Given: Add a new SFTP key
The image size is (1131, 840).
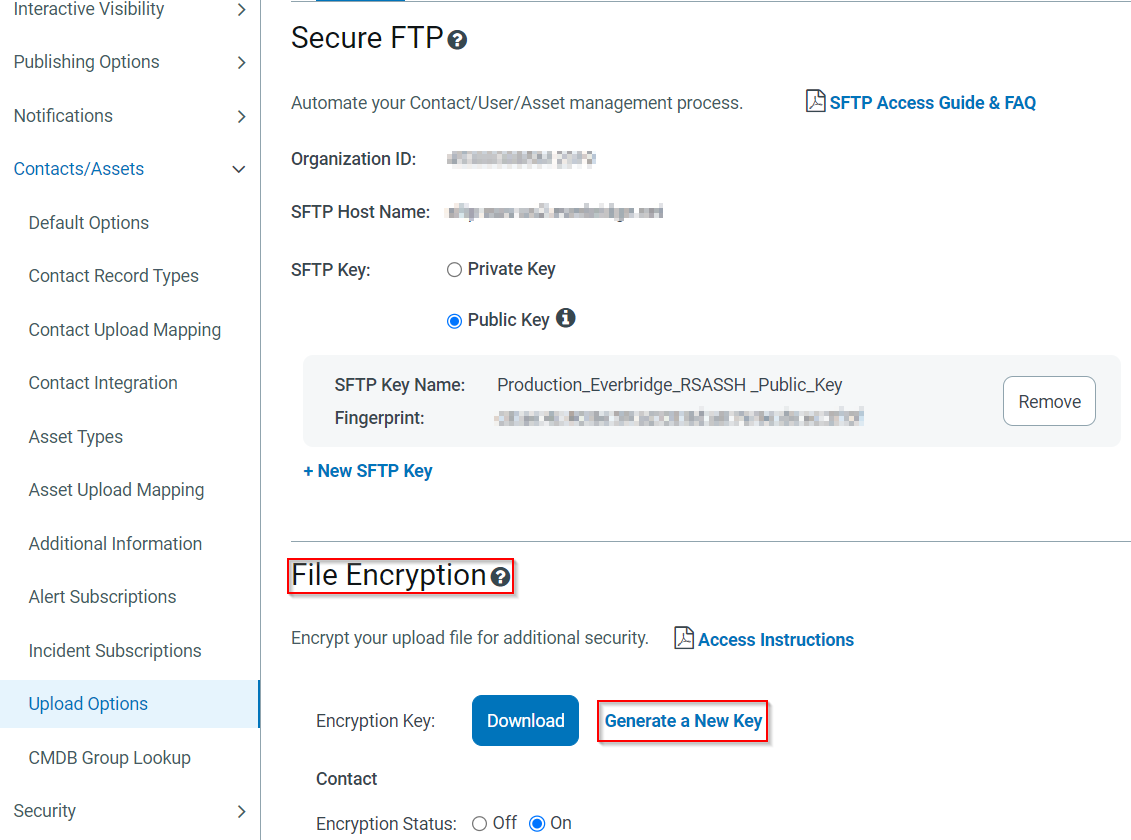Looking at the screenshot, I should click(368, 470).
